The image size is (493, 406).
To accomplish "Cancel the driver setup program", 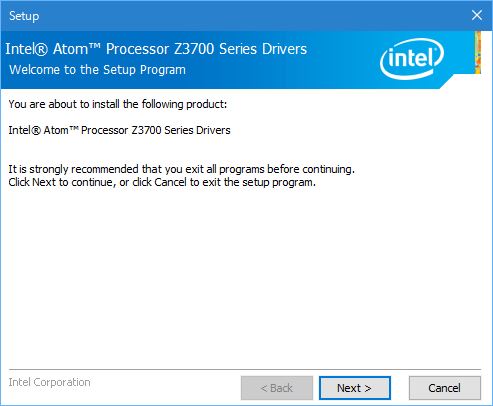I will pos(445,388).
